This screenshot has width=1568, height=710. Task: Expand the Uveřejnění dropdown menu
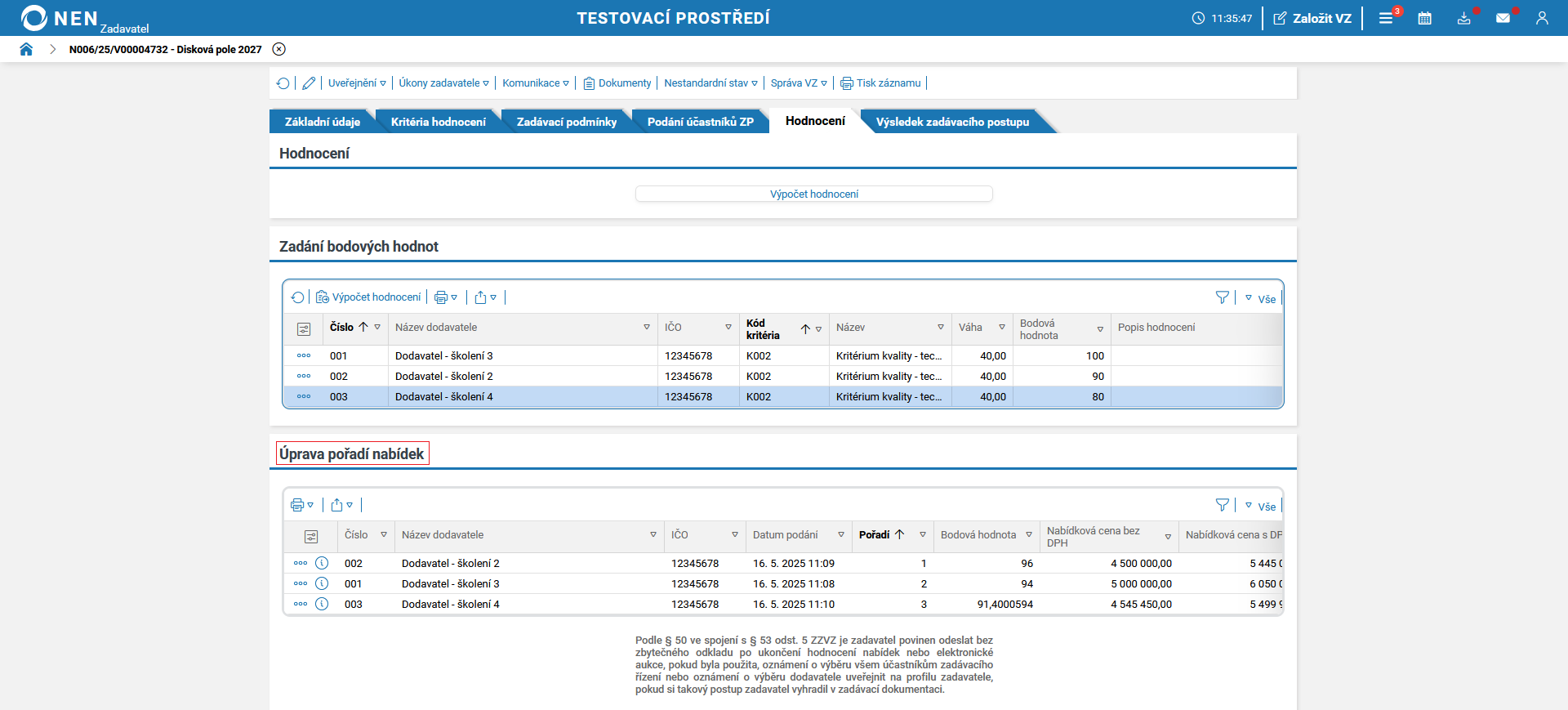point(357,83)
